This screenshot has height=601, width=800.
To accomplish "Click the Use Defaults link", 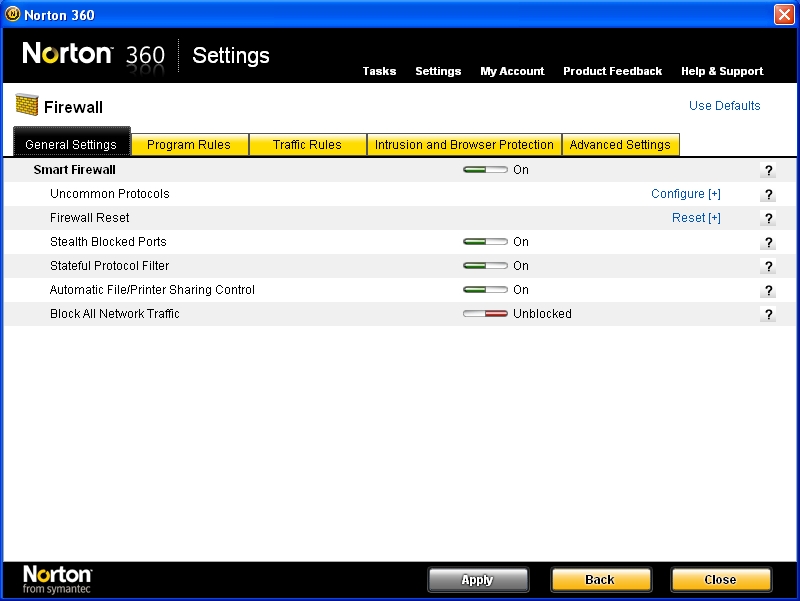I will click(724, 106).
